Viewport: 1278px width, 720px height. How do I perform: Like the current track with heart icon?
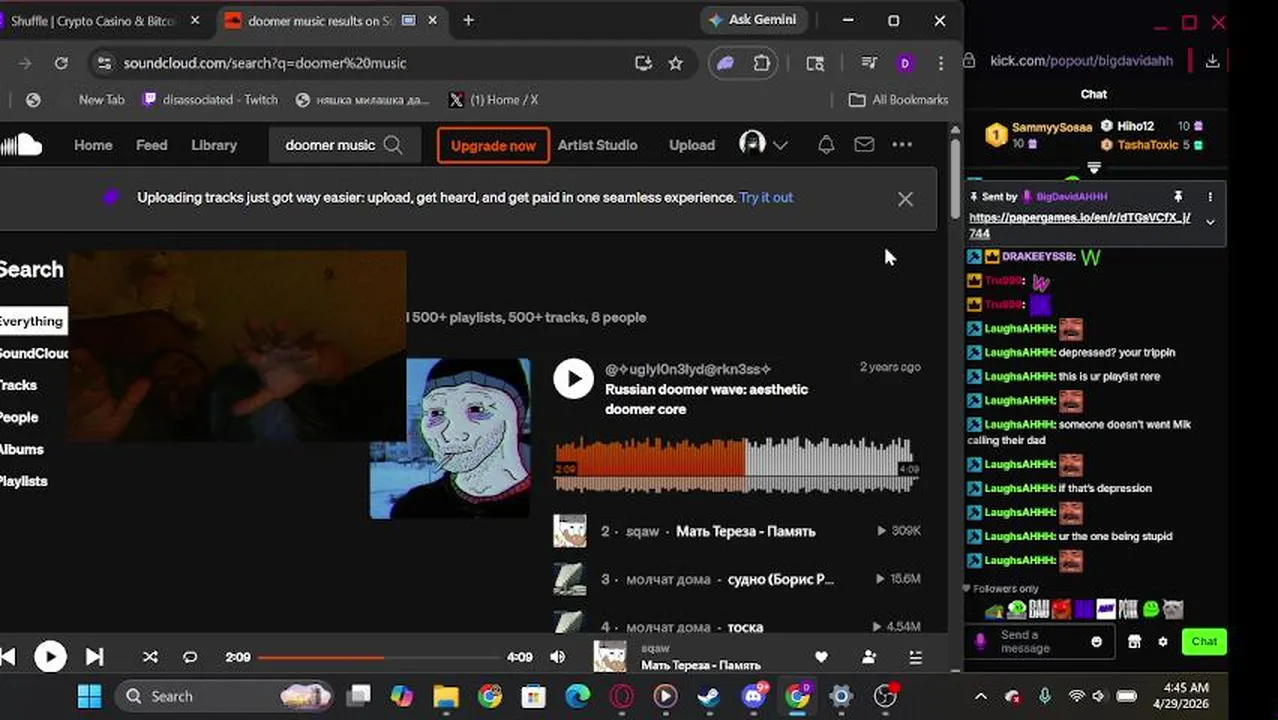tap(821, 657)
